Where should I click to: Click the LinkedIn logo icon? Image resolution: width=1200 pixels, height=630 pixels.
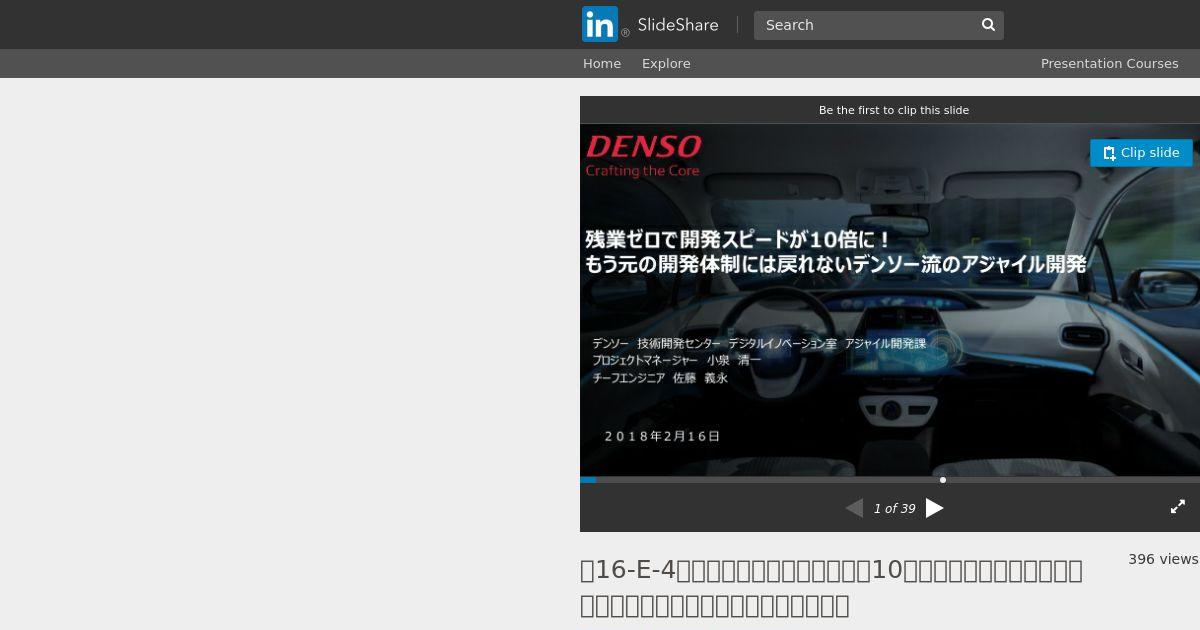(x=600, y=25)
